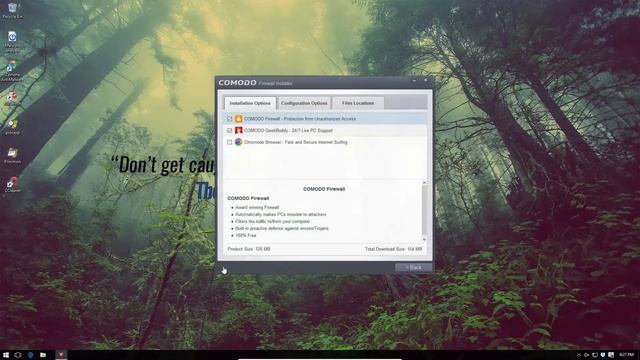
Task: Select the Comodo installer taskbar button
Action: (61, 355)
